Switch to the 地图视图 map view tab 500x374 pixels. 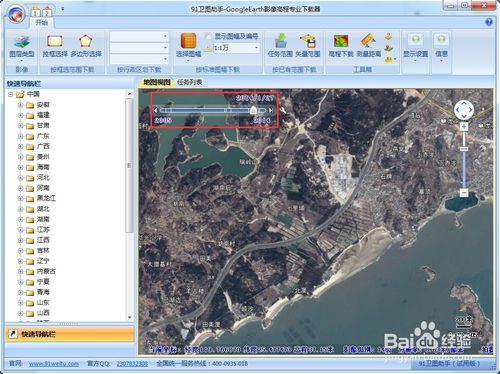point(157,82)
